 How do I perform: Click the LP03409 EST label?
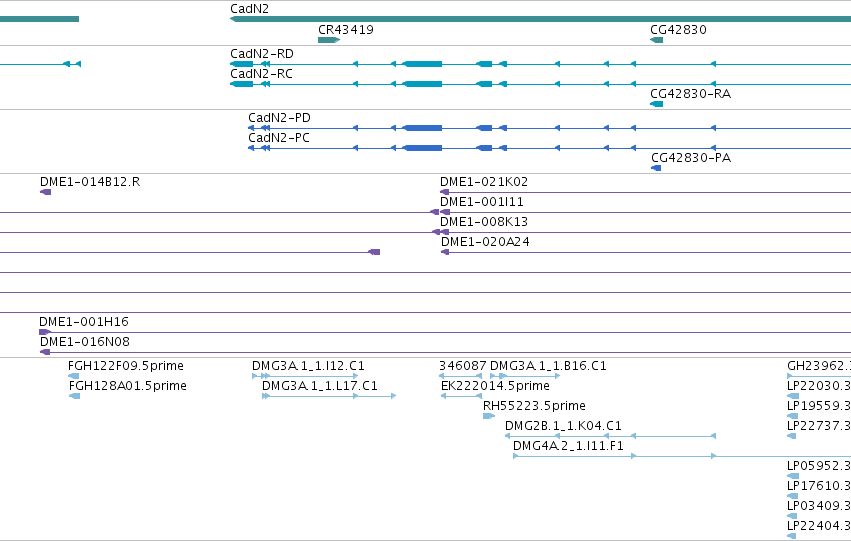[x=819, y=506]
